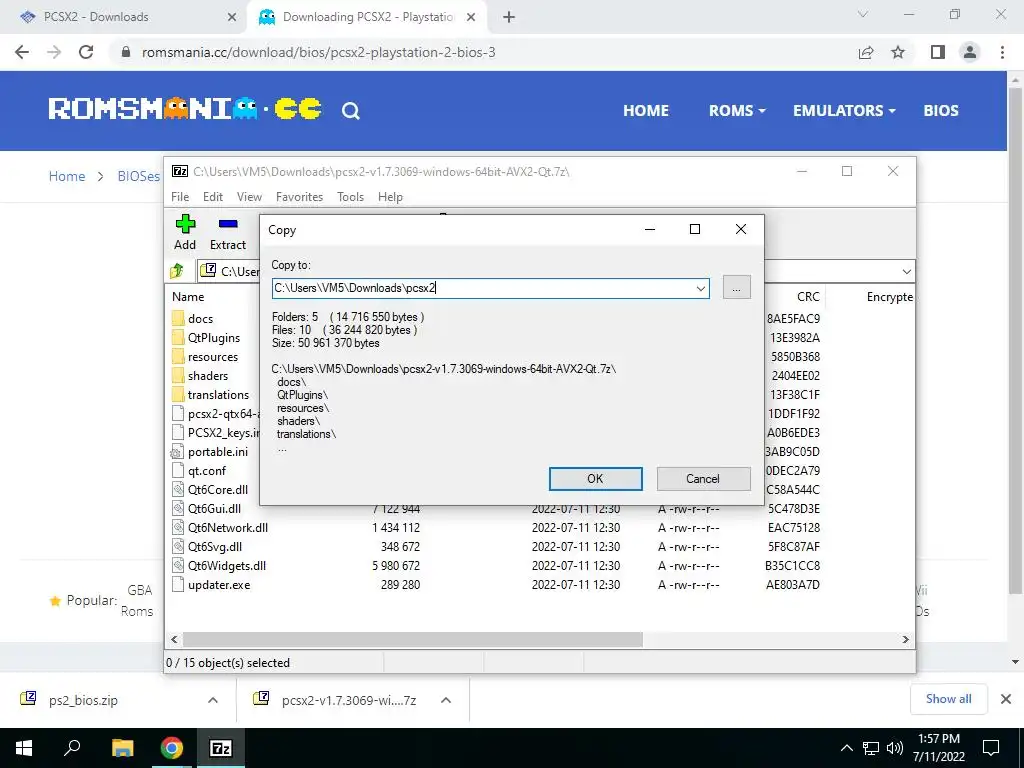
Task: Open File Explorer from the taskbar
Action: coord(122,748)
